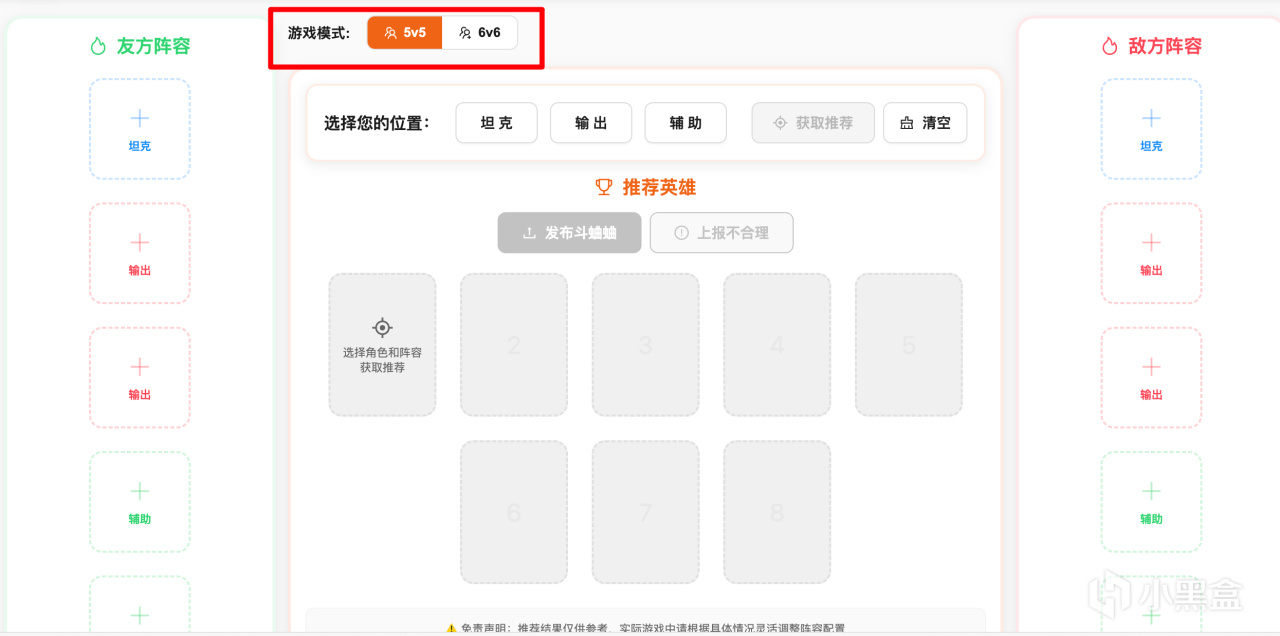Click the 上报不合理 report button
1280x636 pixels.
tap(722, 233)
